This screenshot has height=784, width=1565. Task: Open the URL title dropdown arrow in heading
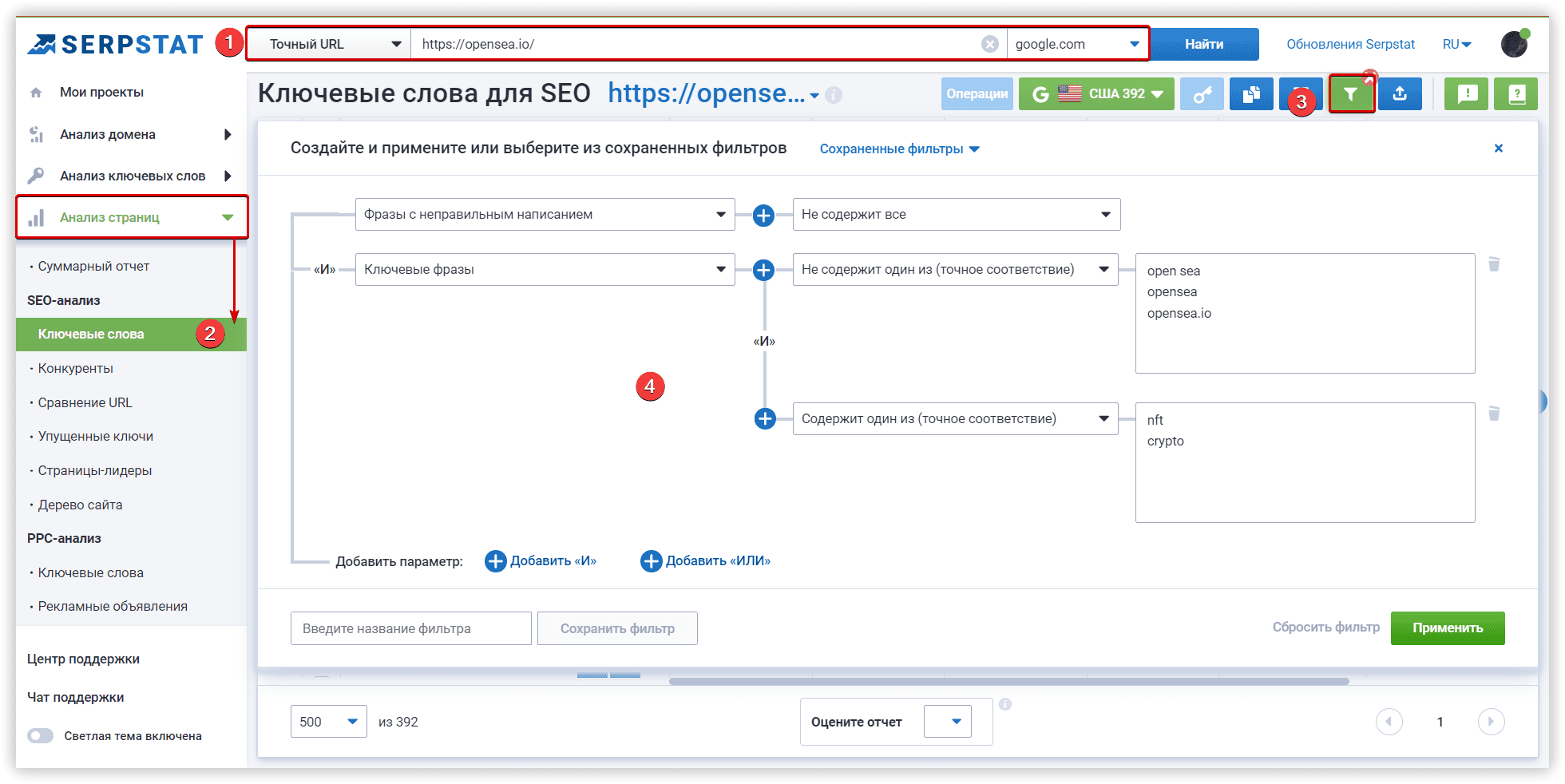pos(814,96)
